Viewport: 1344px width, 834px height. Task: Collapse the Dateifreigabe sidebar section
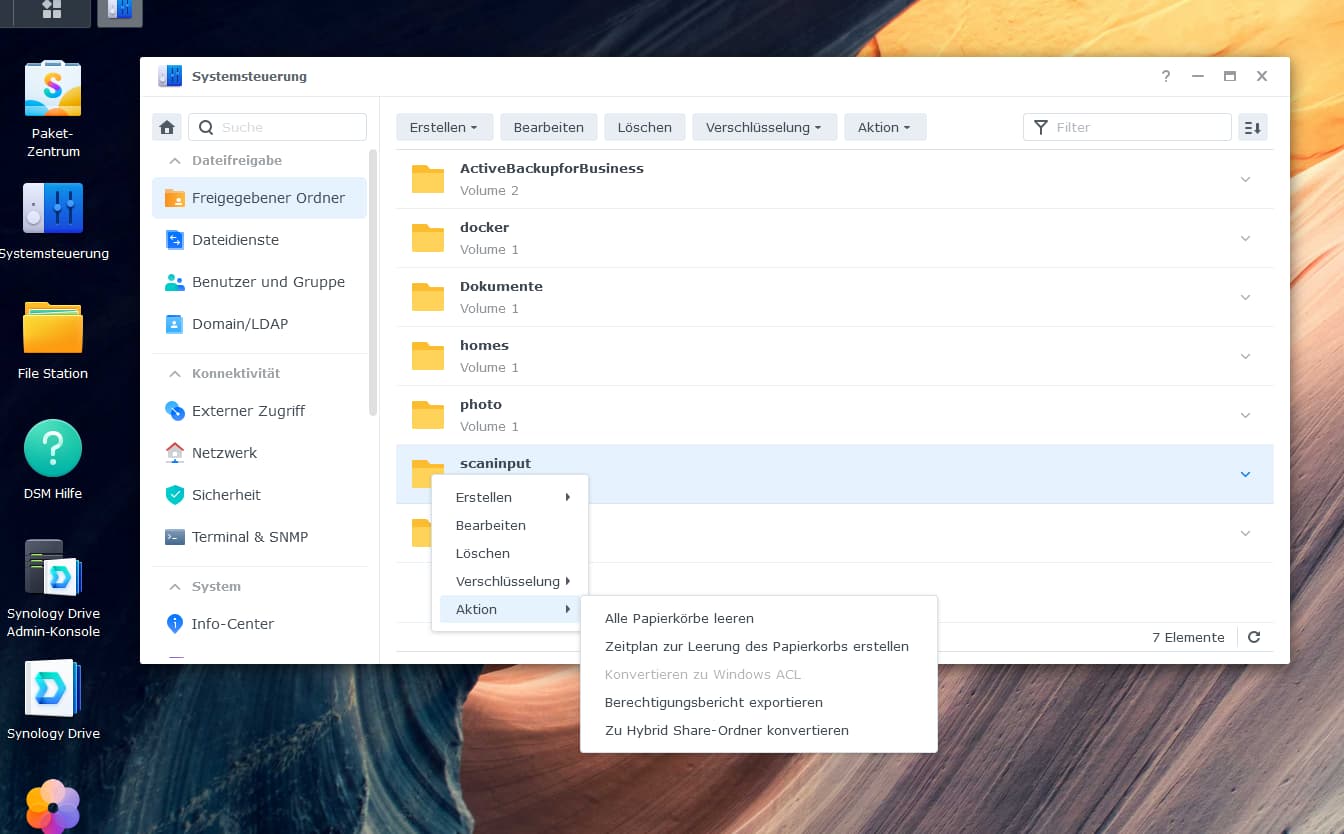[175, 160]
